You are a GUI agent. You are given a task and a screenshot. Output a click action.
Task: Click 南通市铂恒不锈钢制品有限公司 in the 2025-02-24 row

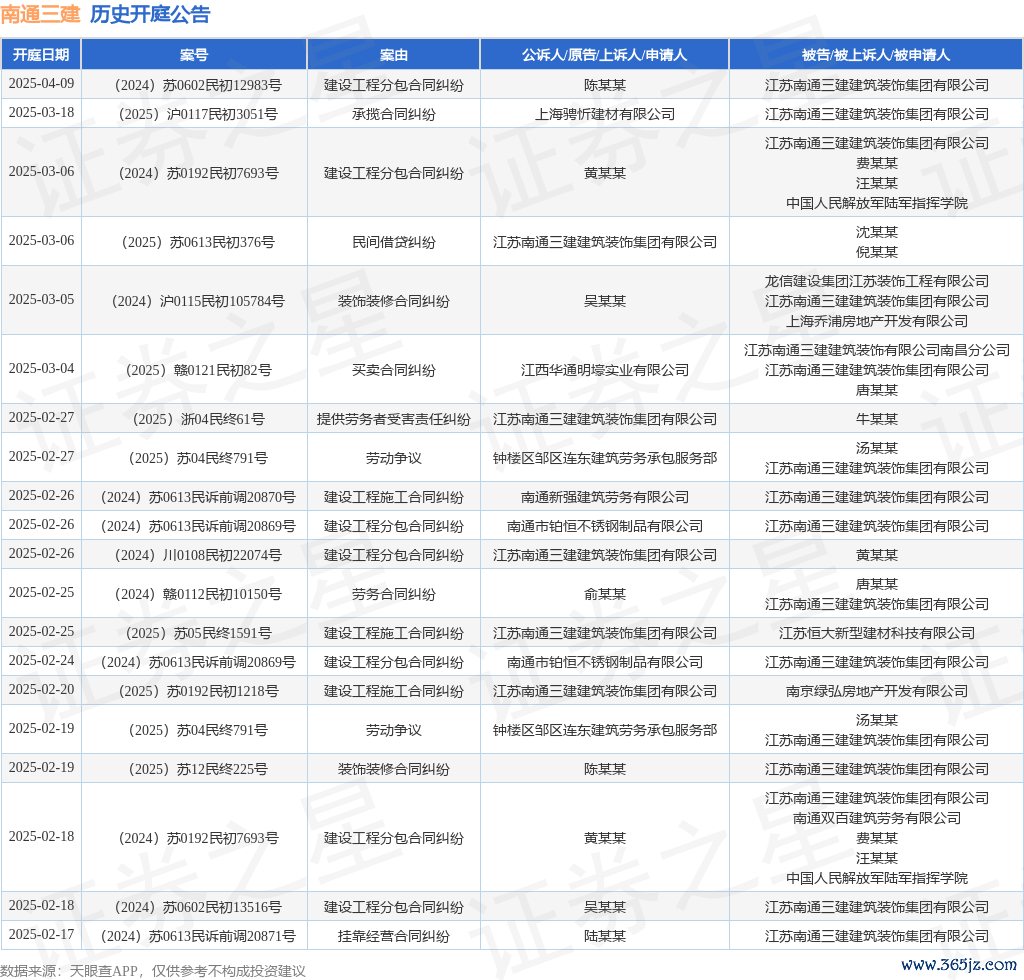(x=605, y=662)
